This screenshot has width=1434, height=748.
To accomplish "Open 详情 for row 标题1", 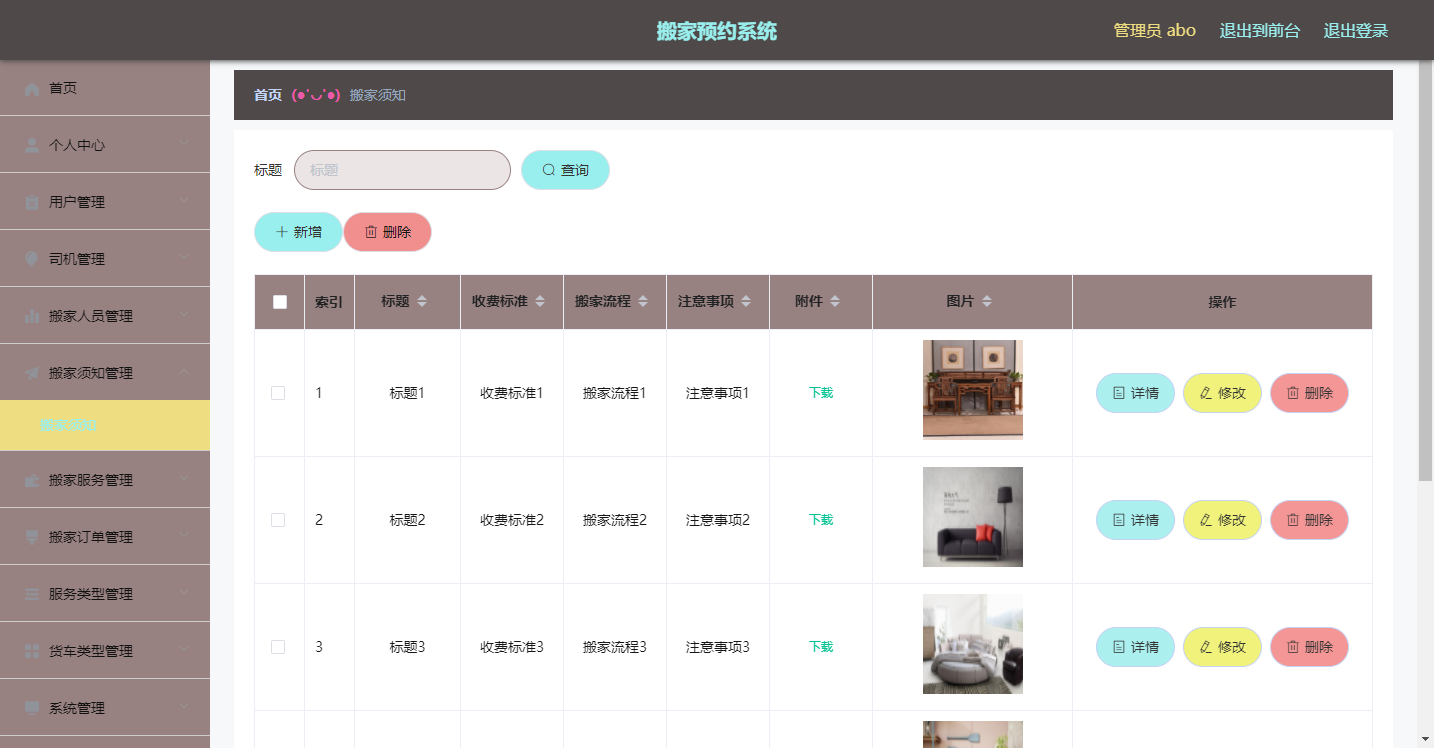I will pyautogui.click(x=1136, y=393).
